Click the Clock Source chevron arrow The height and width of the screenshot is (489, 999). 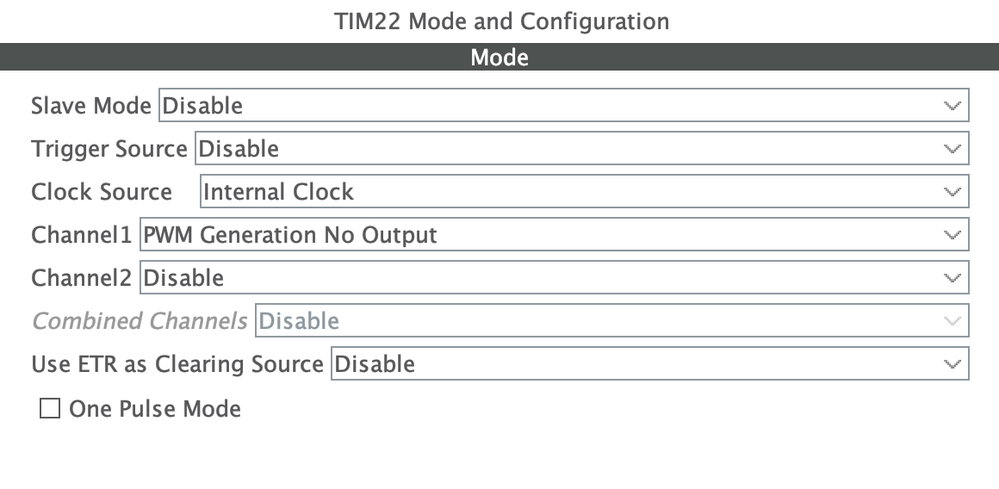(953, 191)
